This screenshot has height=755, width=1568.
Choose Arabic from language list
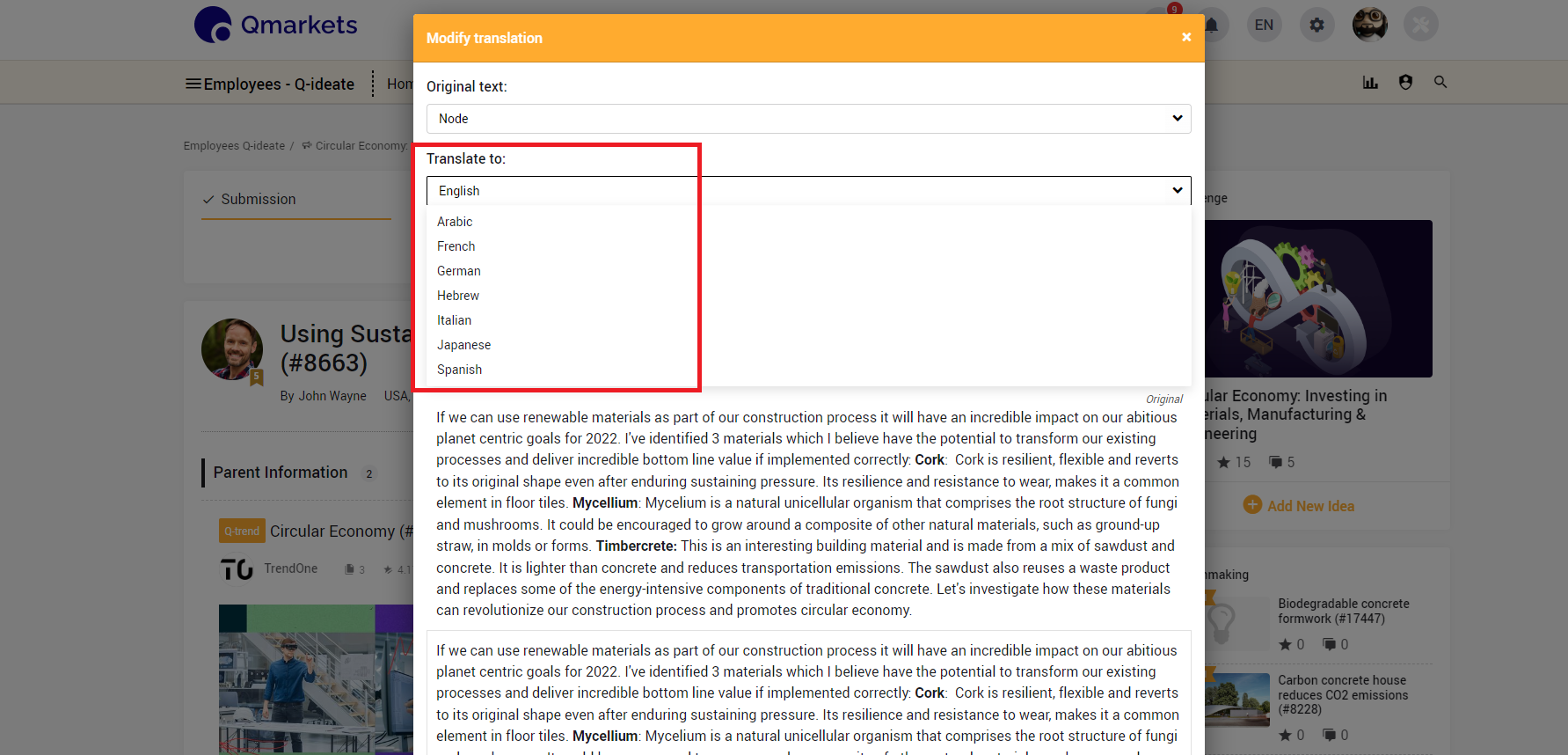[455, 222]
